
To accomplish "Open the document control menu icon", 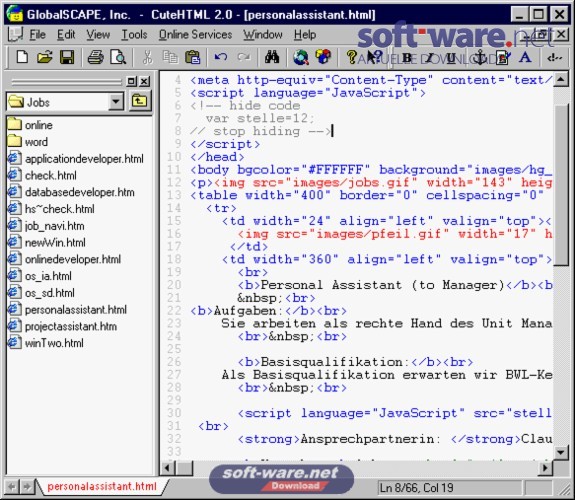I will (15, 34).
